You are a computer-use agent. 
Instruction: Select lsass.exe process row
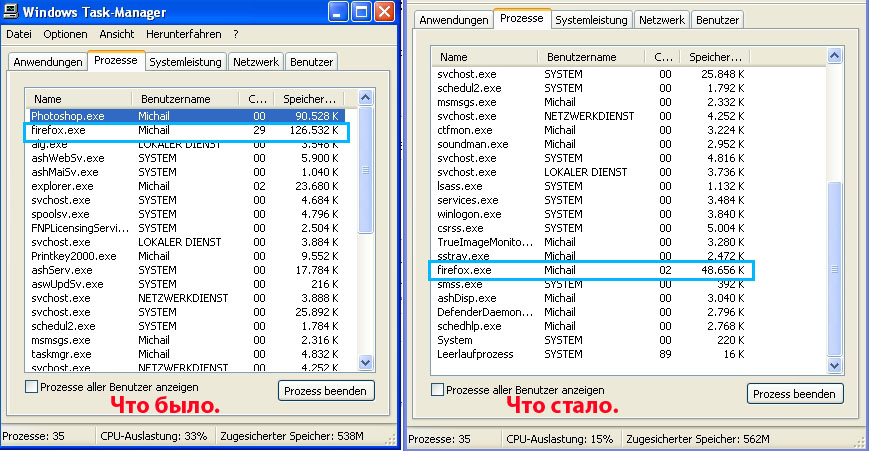[591, 186]
